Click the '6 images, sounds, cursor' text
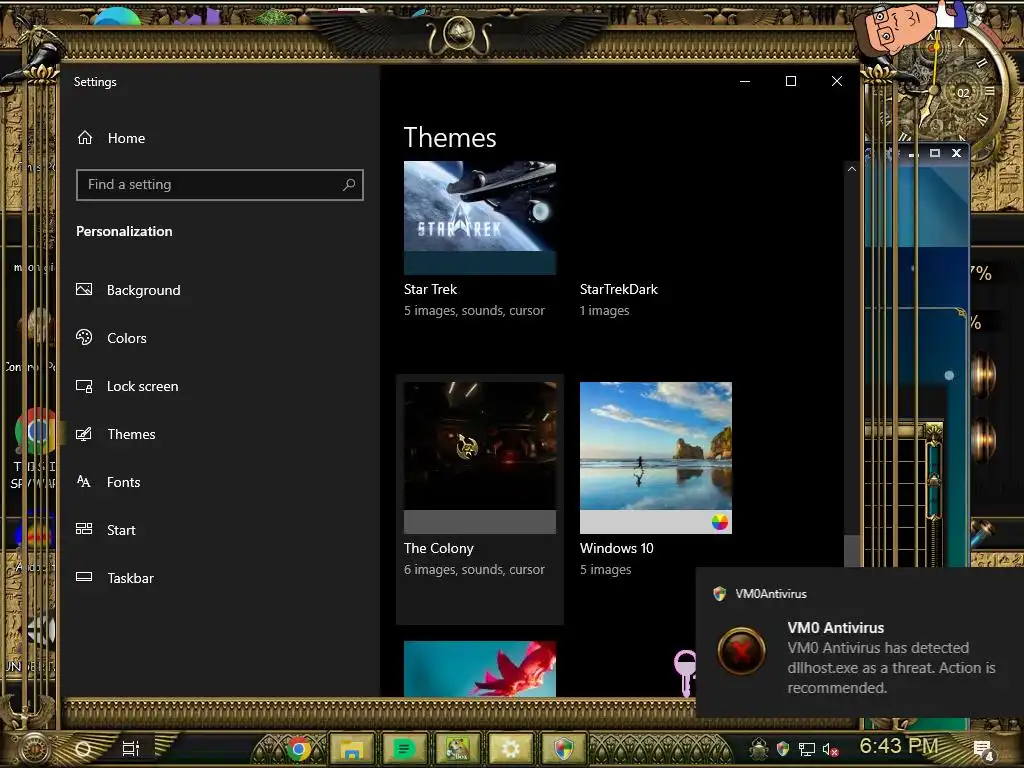Viewport: 1024px width, 768px height. point(474,569)
